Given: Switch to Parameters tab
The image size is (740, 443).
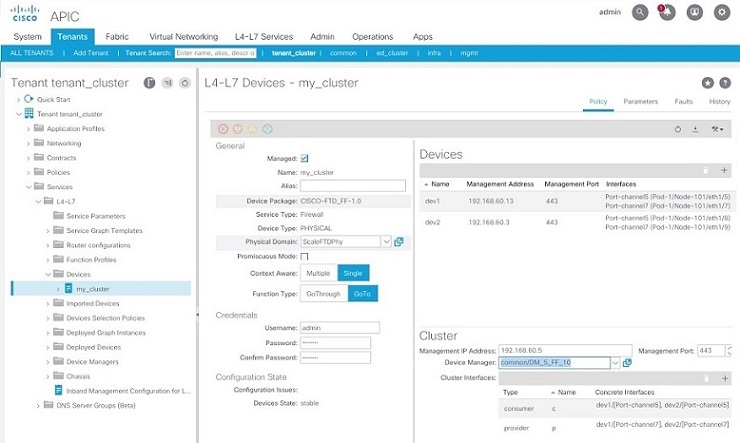Looking at the screenshot, I should (x=640, y=101).
